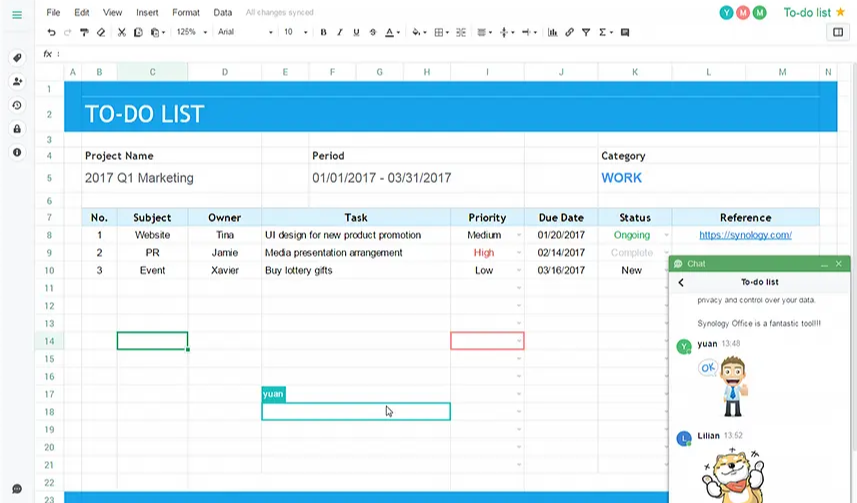Click the lock icon in left sidebar
The image size is (857, 503).
(x=17, y=129)
